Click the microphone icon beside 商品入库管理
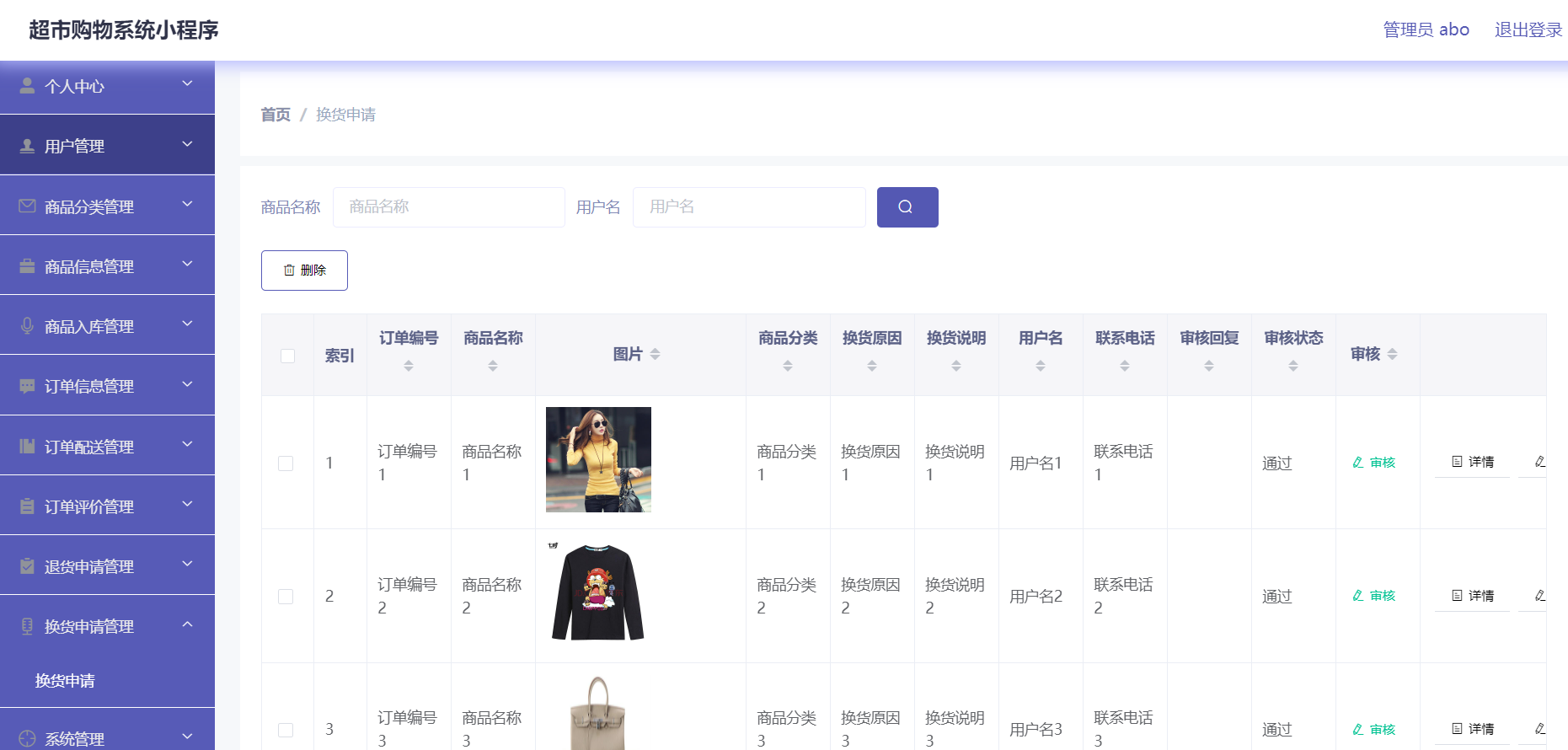The image size is (1568, 750). tap(27, 325)
